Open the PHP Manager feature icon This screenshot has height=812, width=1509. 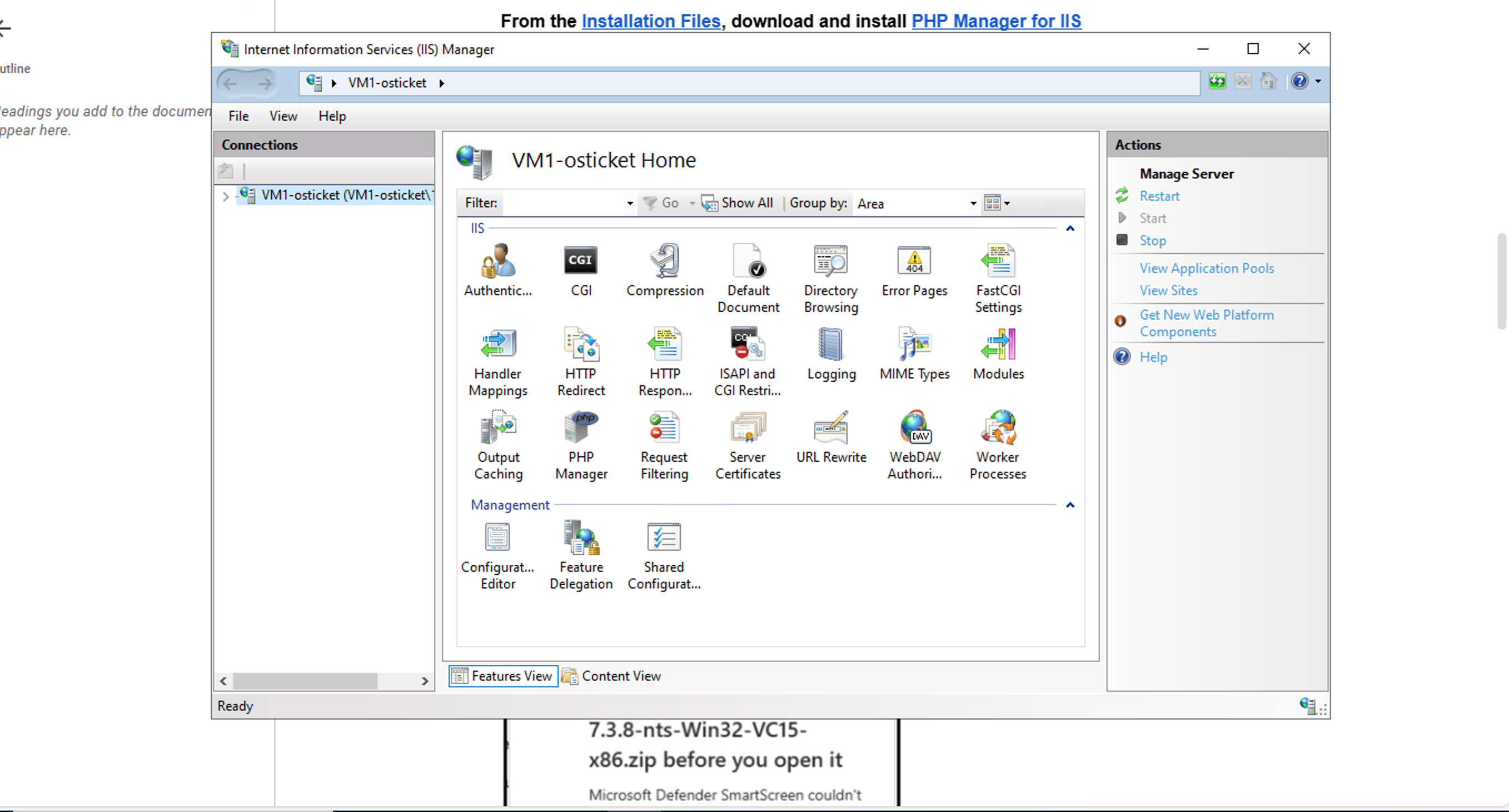tap(580, 429)
